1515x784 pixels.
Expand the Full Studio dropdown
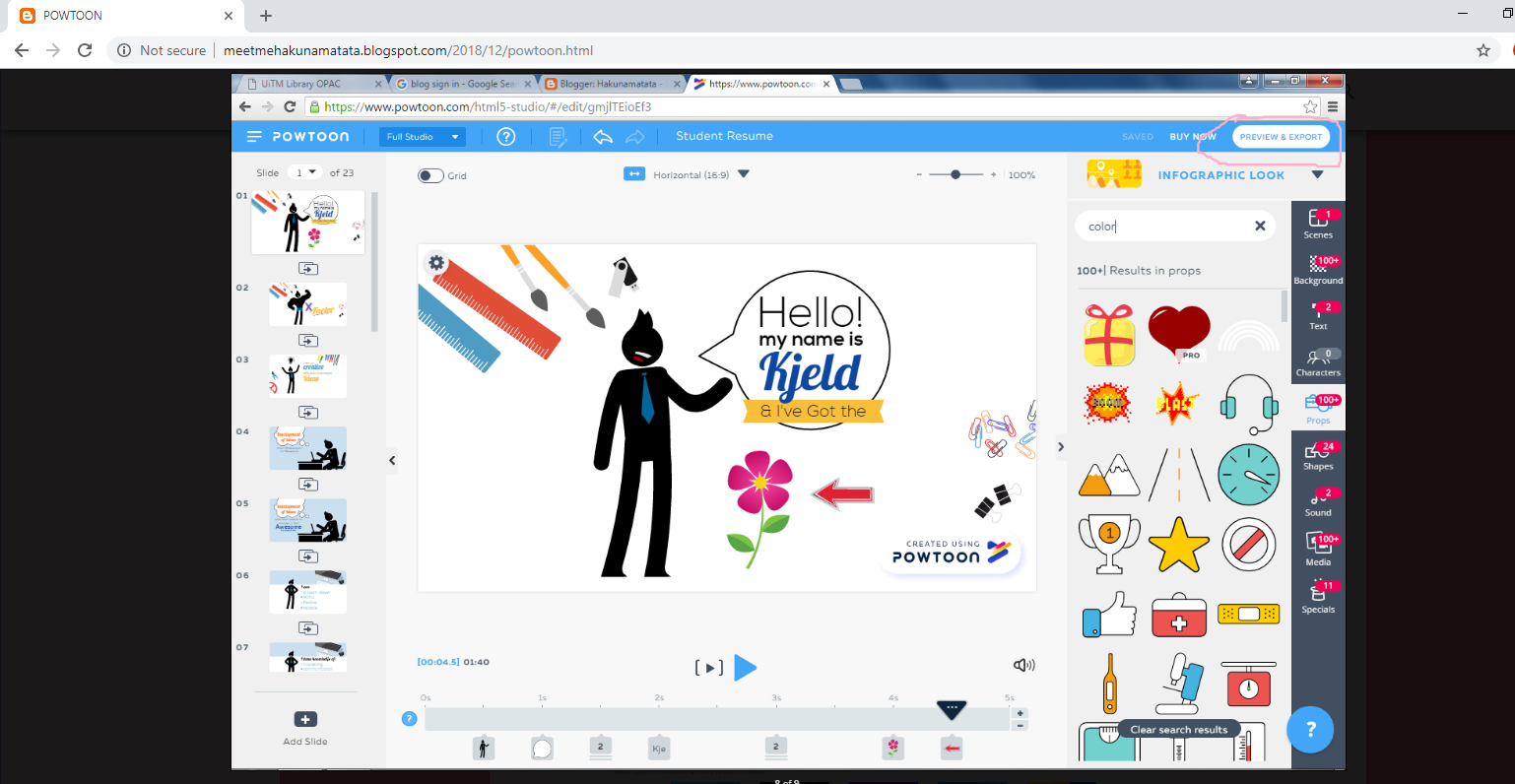point(423,137)
